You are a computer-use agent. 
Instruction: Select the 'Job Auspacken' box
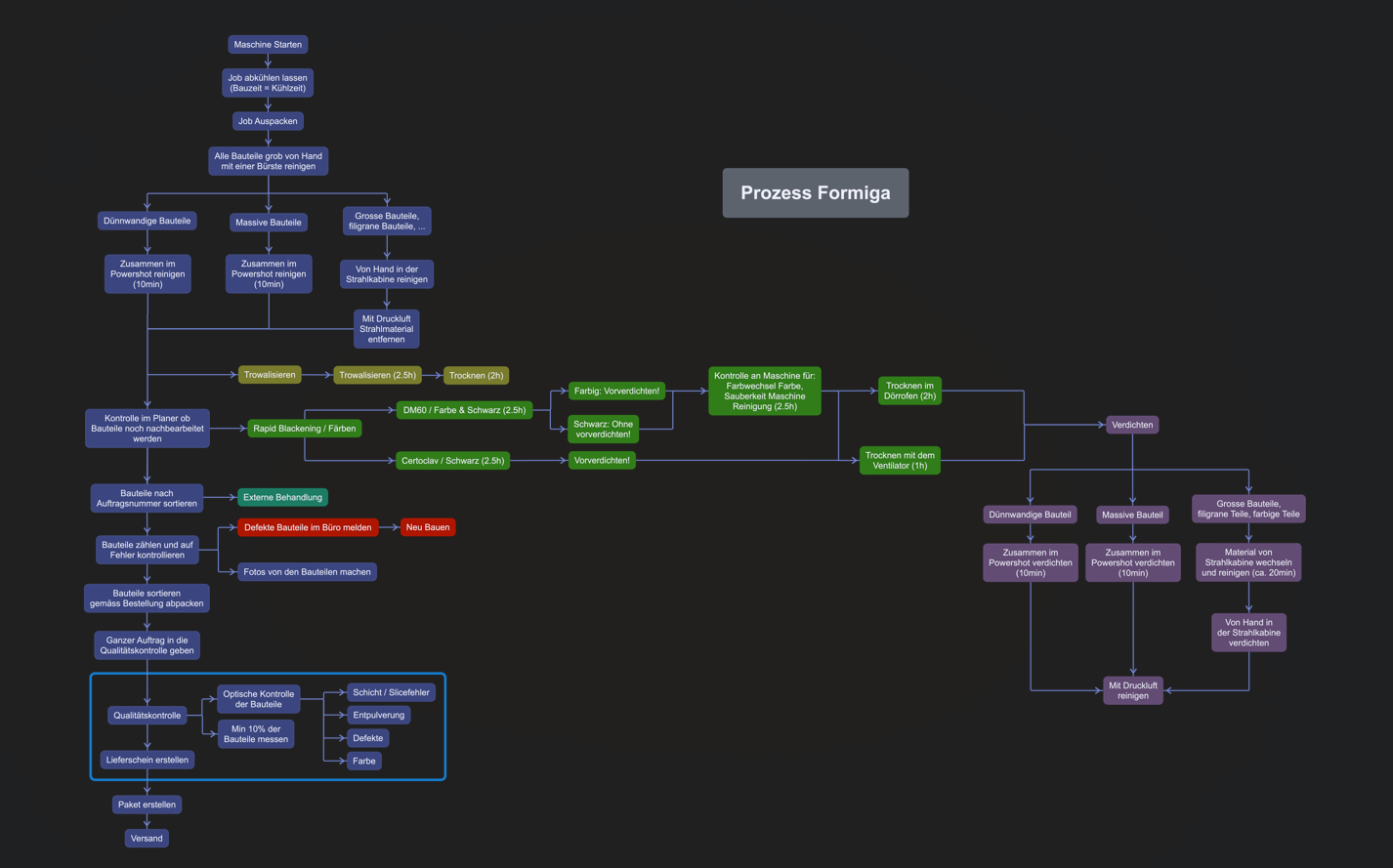(x=268, y=121)
